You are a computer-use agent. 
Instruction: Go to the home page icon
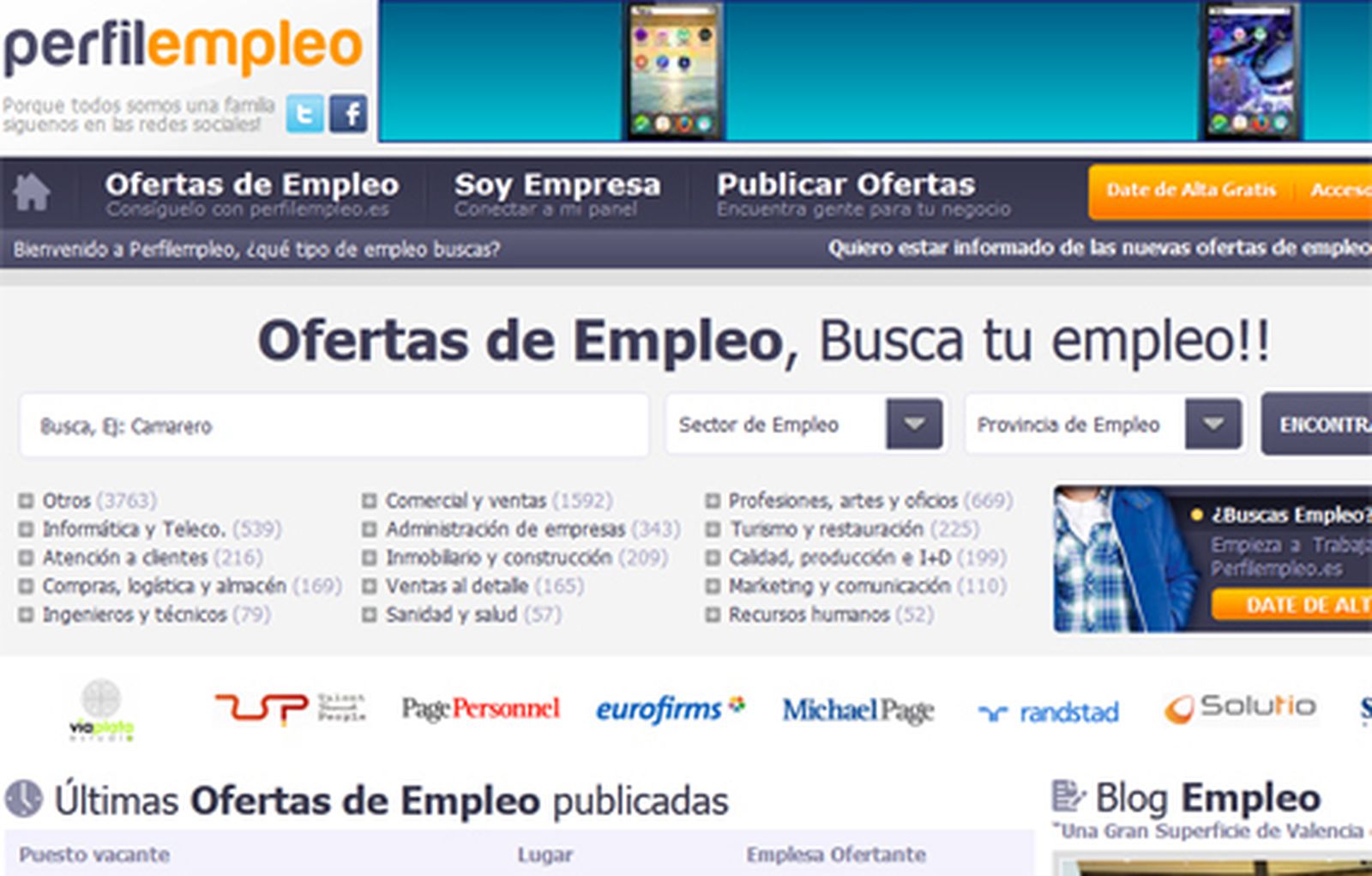point(32,191)
